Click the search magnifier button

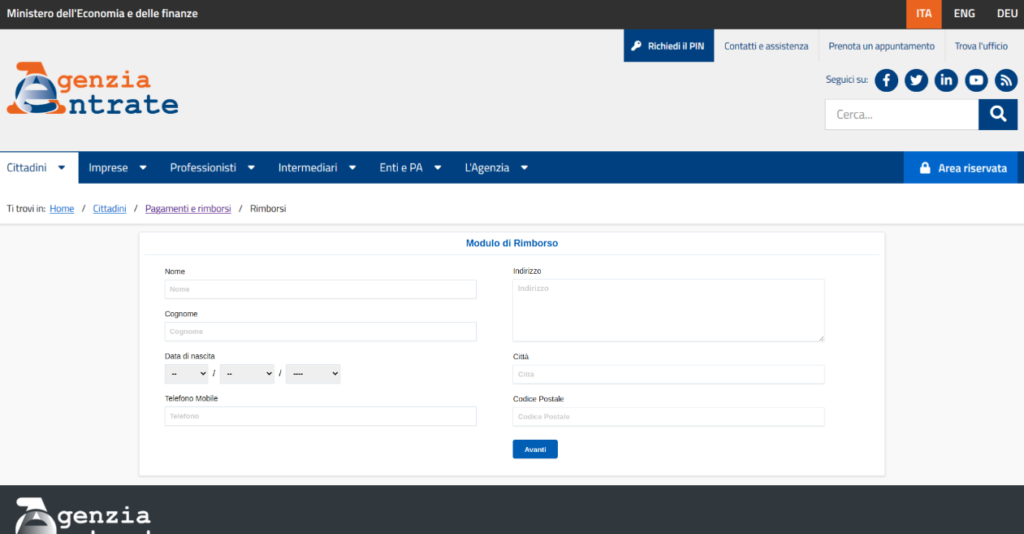[x=997, y=114]
